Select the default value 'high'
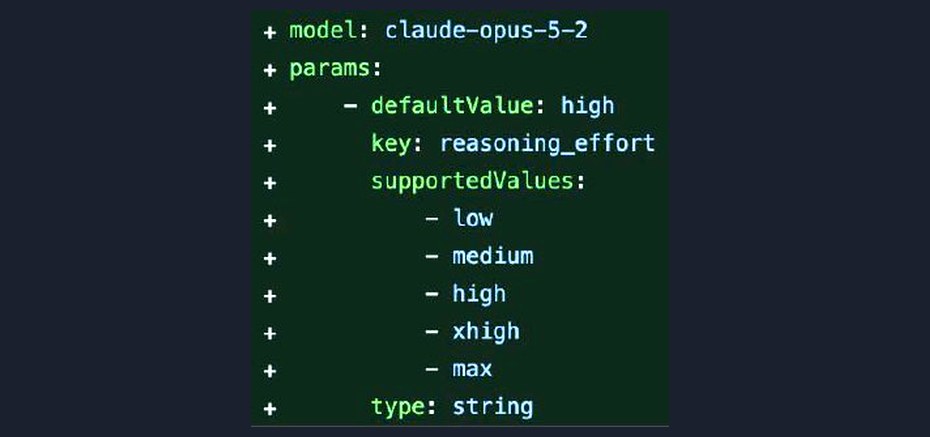930x437 pixels. pyautogui.click(x=588, y=107)
